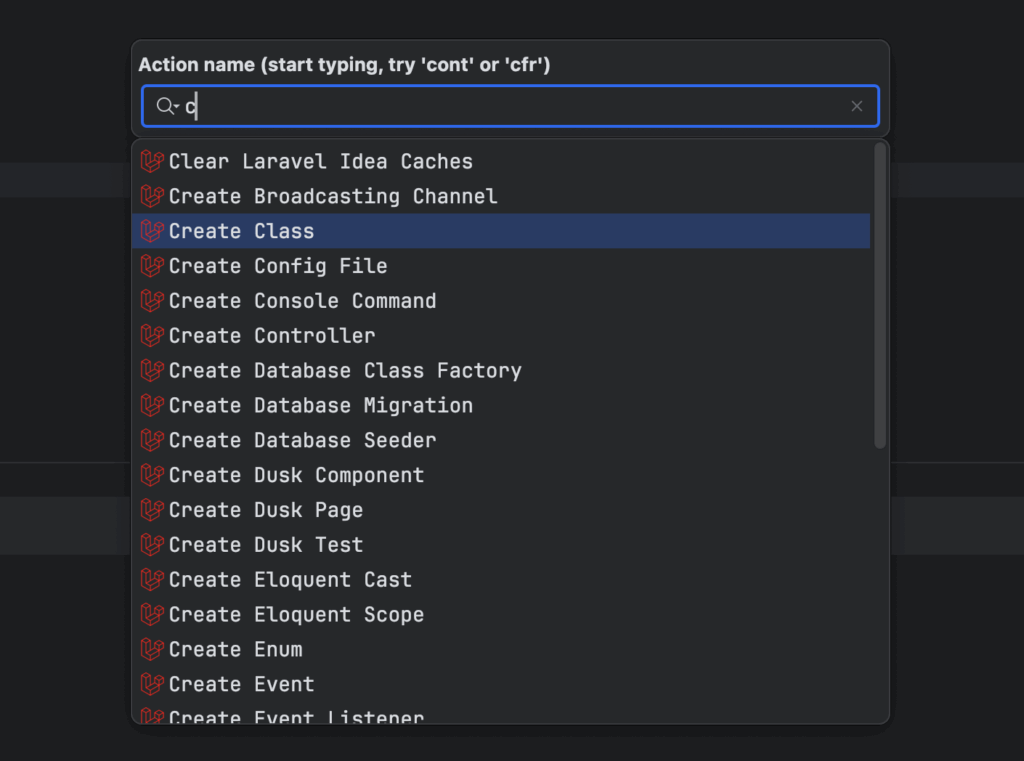Click Laravel icon beside Create Config File
The height and width of the screenshot is (761, 1024).
coord(152,266)
